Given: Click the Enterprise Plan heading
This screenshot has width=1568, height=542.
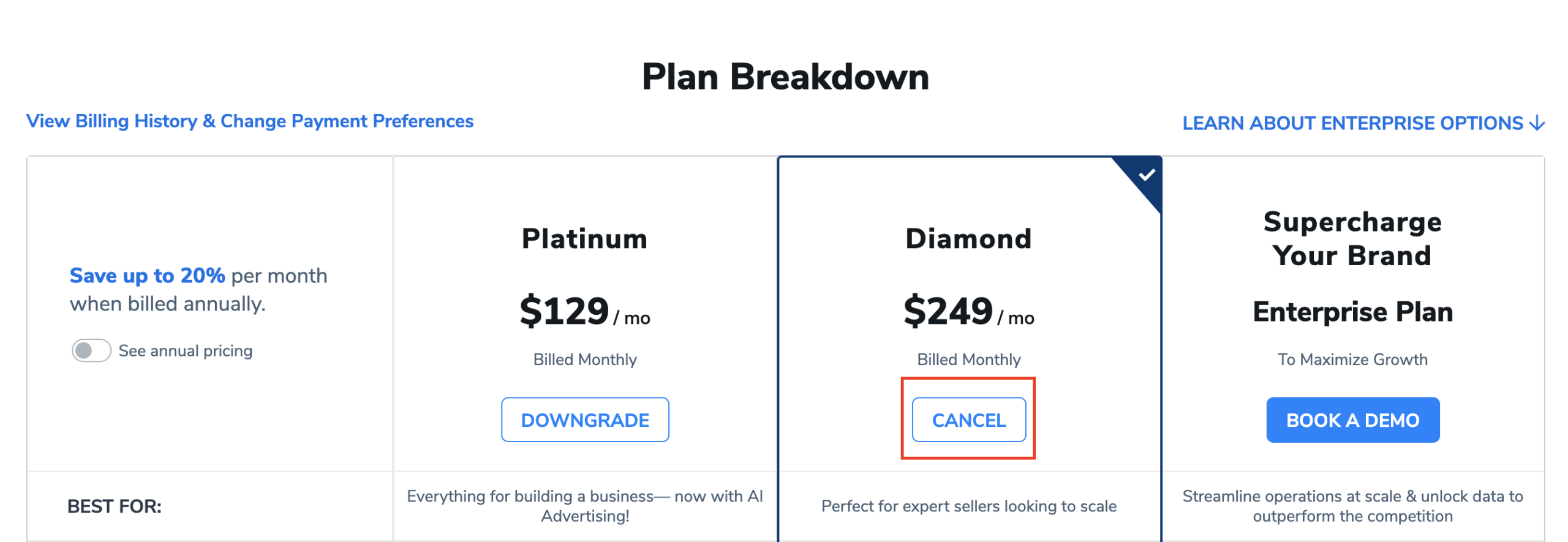Looking at the screenshot, I should coord(1352,312).
